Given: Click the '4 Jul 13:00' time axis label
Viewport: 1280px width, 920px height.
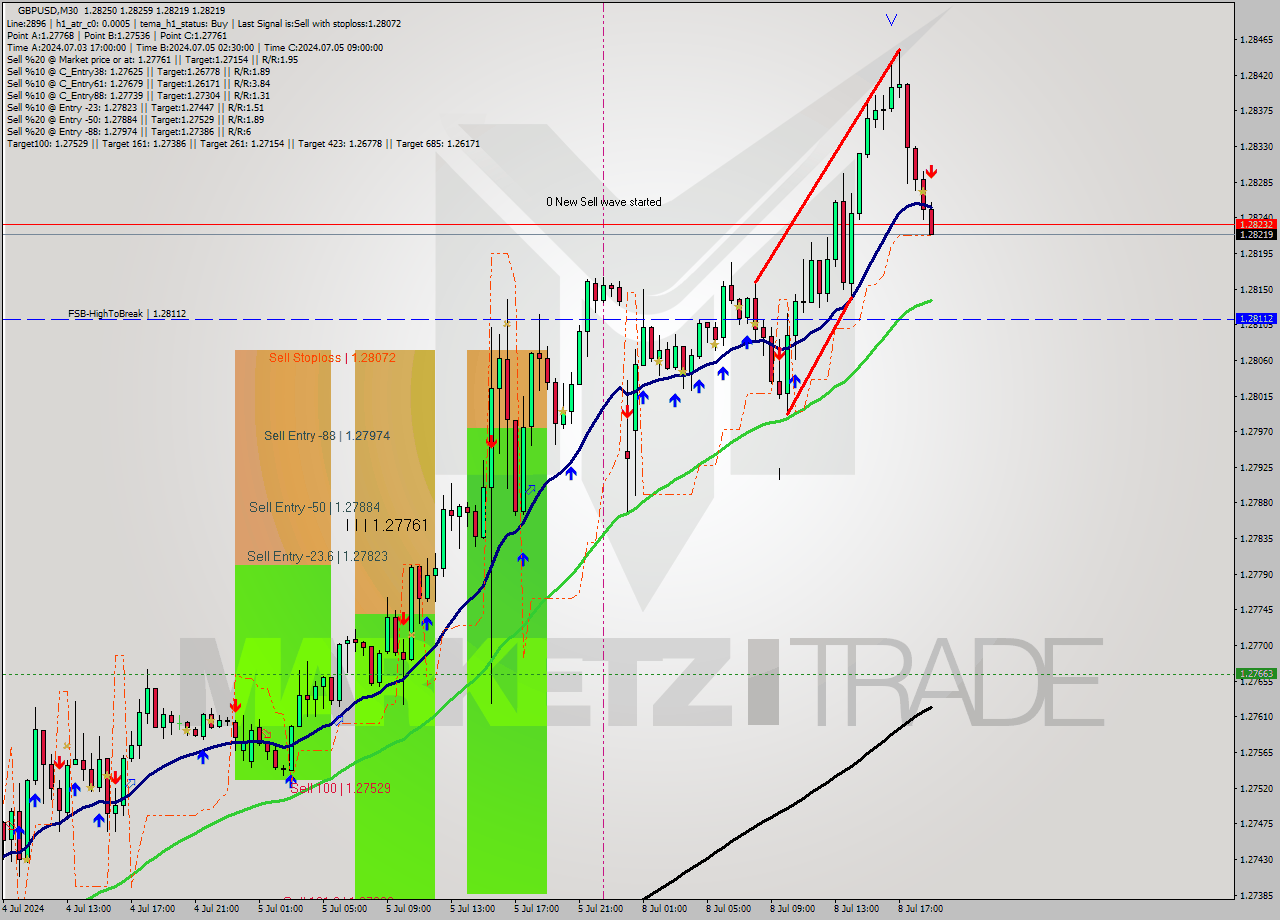Looking at the screenshot, I should tap(88, 909).
